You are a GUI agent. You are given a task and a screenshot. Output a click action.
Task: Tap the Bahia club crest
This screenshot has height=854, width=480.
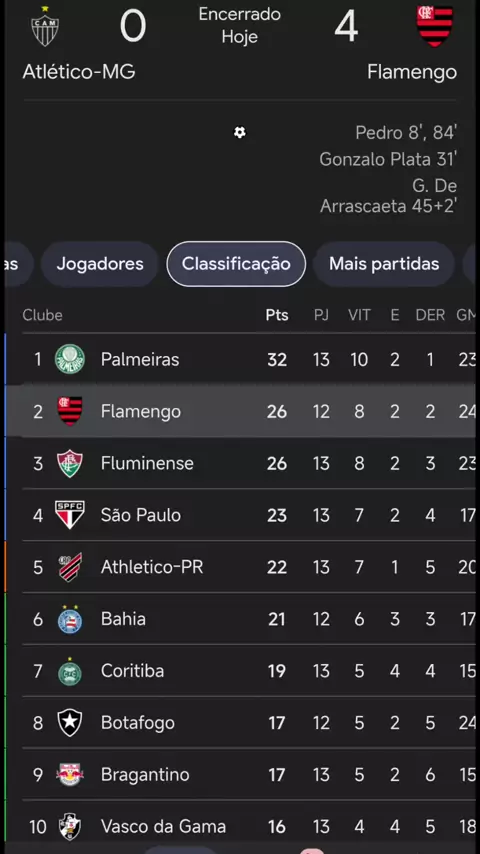(x=70, y=619)
